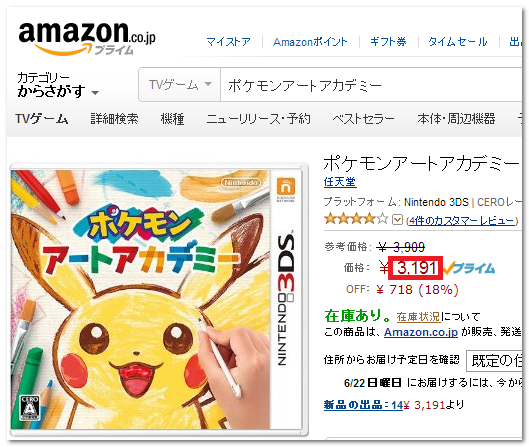Click the Pokemon Art Academy cover image
The width and height of the screenshot is (529, 447).
coord(159,300)
